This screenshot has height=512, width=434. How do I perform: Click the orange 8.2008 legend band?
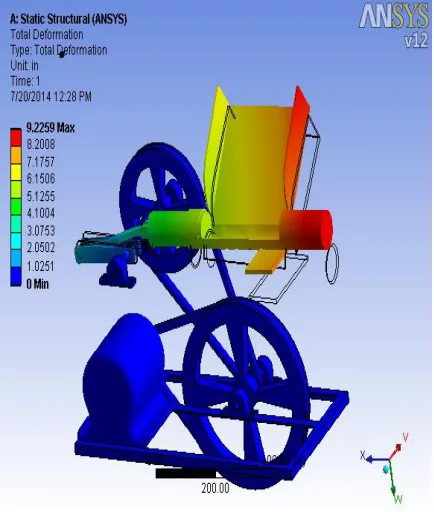coord(16,155)
